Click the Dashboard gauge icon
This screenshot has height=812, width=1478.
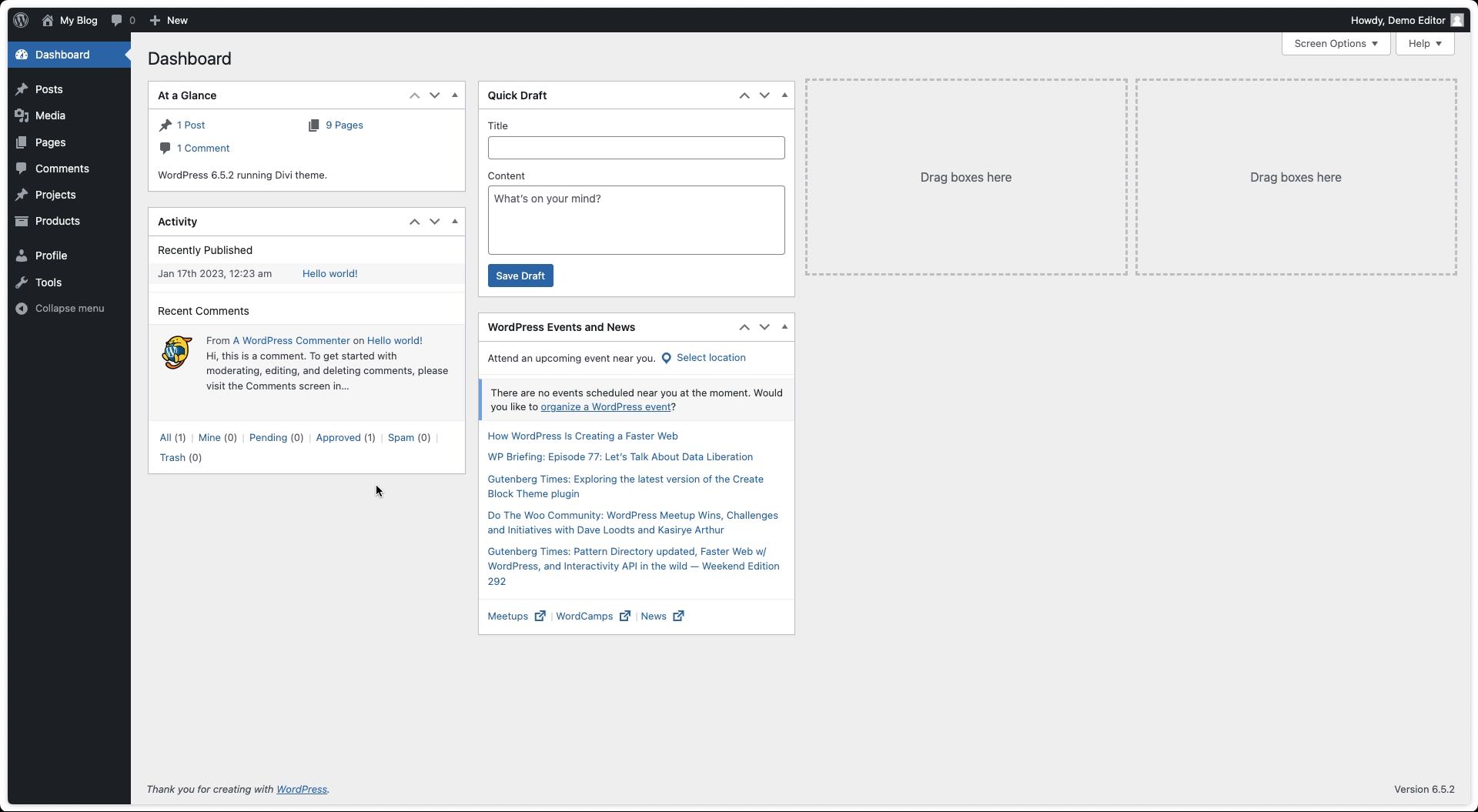tap(22, 55)
